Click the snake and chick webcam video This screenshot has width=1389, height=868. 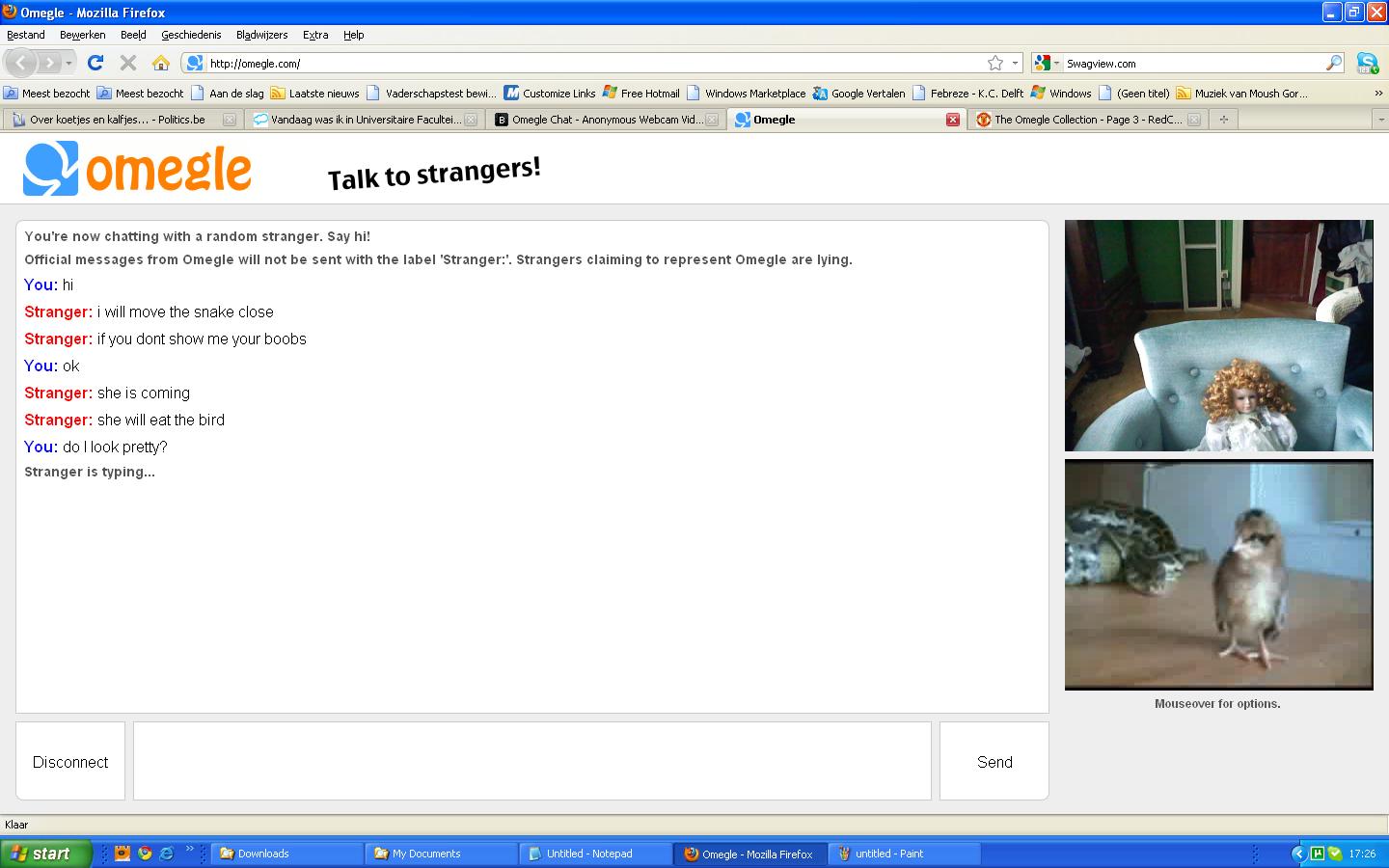pos(1218,575)
